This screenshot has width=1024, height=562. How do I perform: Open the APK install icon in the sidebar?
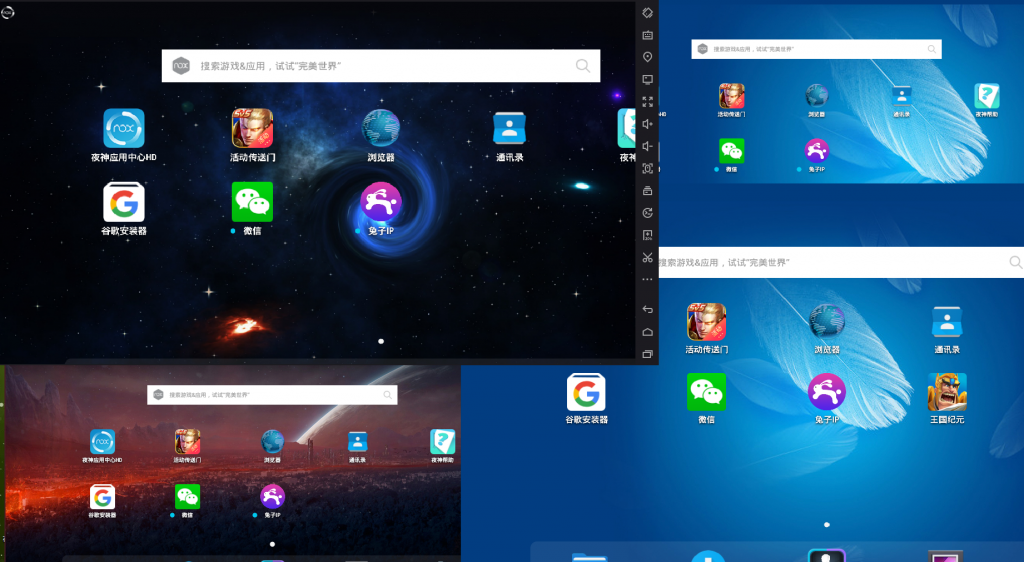coord(647,235)
